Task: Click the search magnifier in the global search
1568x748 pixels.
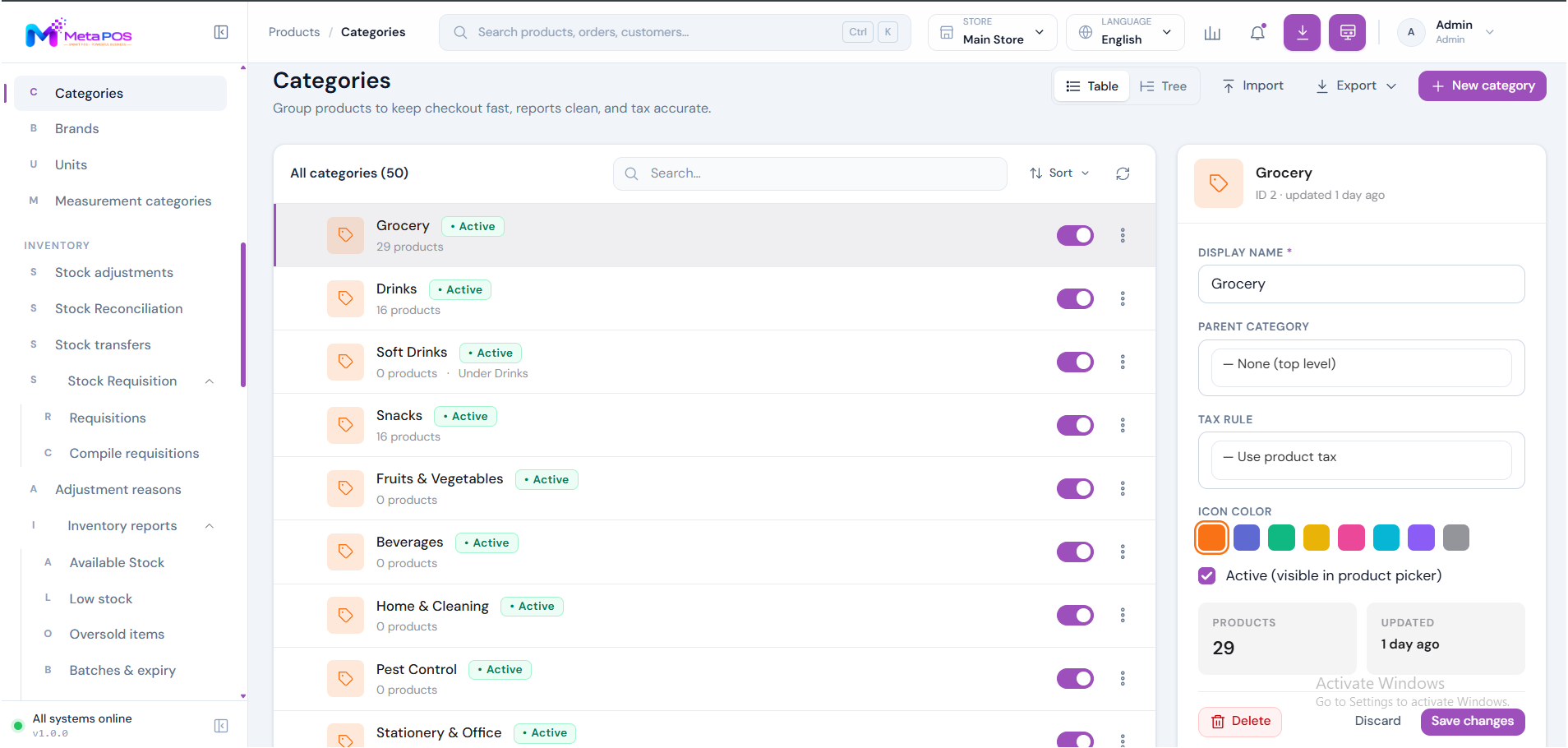Action: click(x=460, y=33)
